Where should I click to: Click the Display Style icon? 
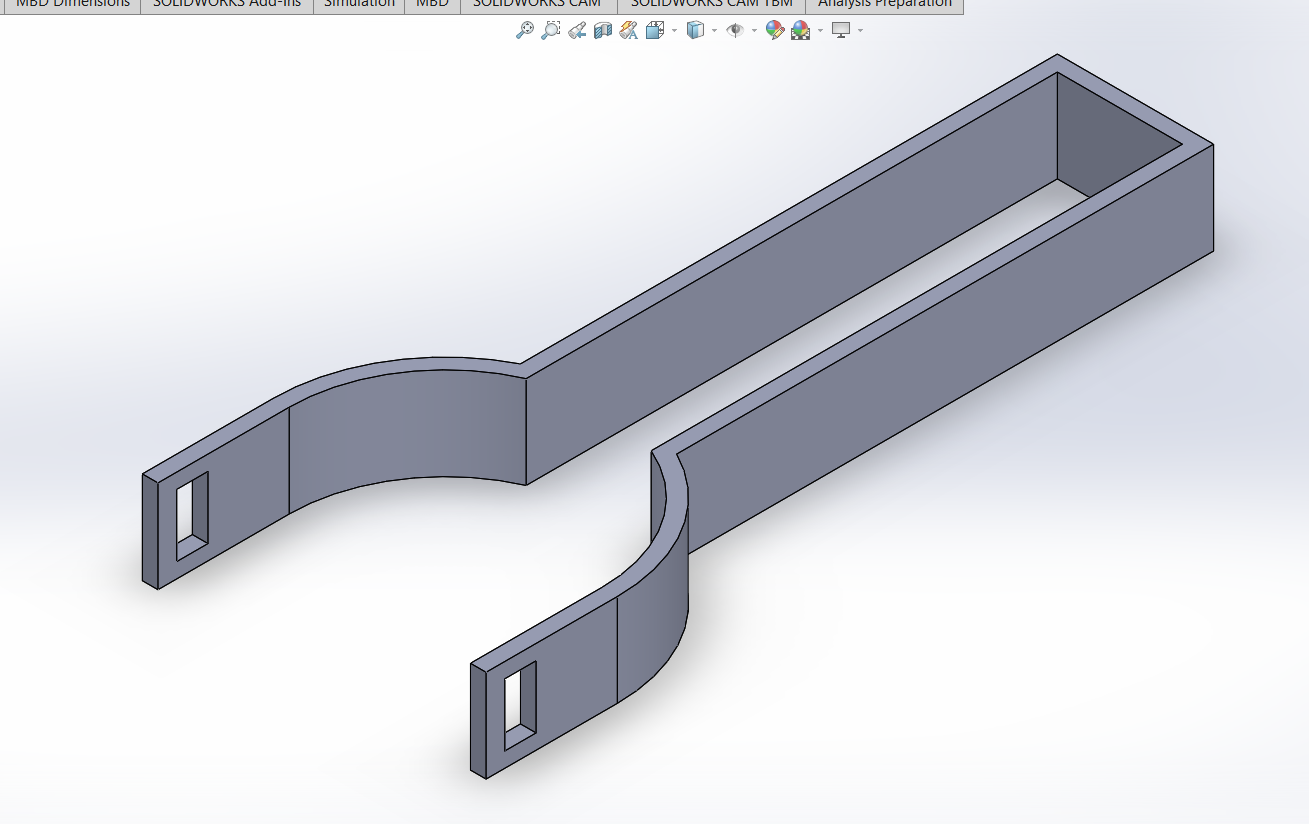(x=695, y=31)
